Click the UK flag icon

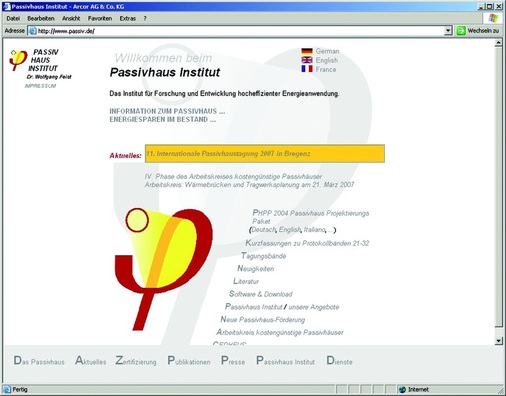[307, 60]
